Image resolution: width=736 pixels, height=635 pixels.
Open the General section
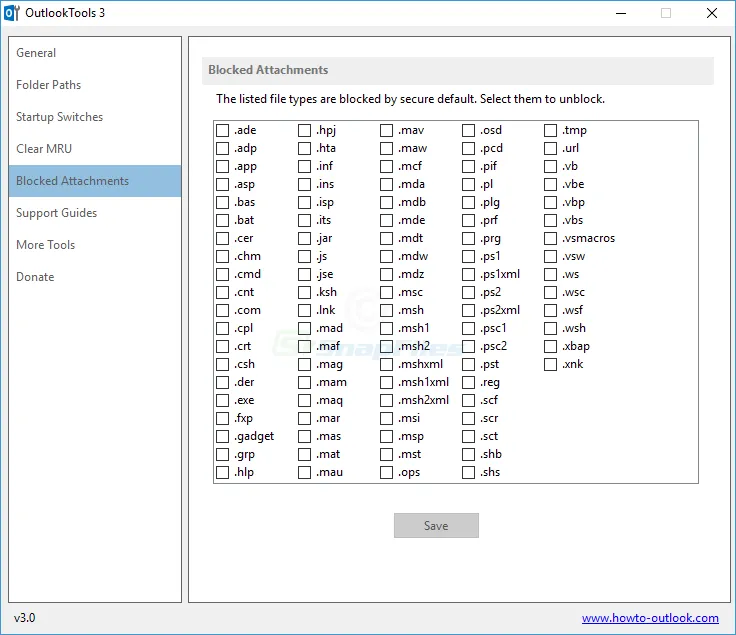tap(36, 53)
